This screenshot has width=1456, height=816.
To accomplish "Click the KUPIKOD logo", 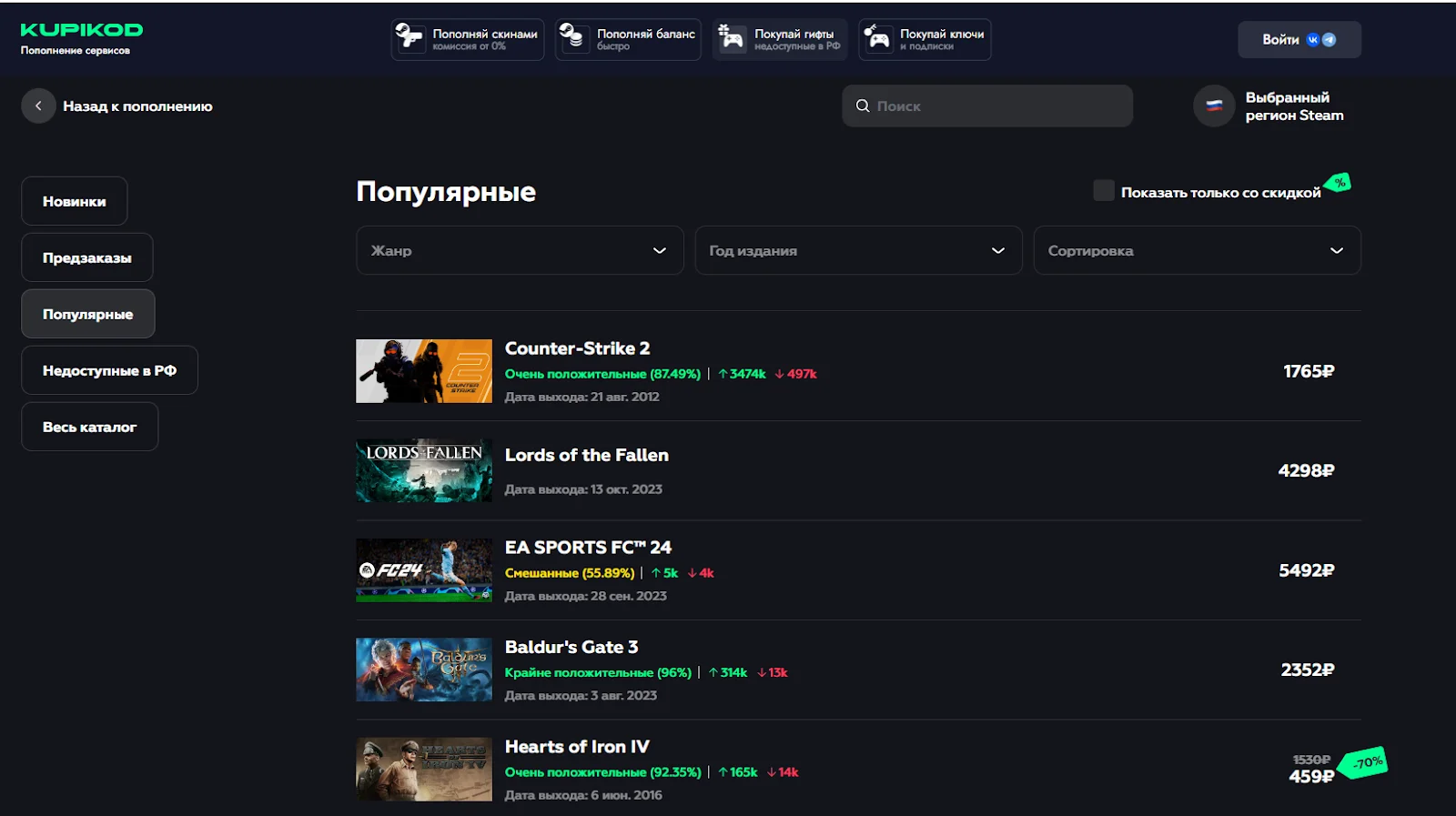I will tap(81, 30).
